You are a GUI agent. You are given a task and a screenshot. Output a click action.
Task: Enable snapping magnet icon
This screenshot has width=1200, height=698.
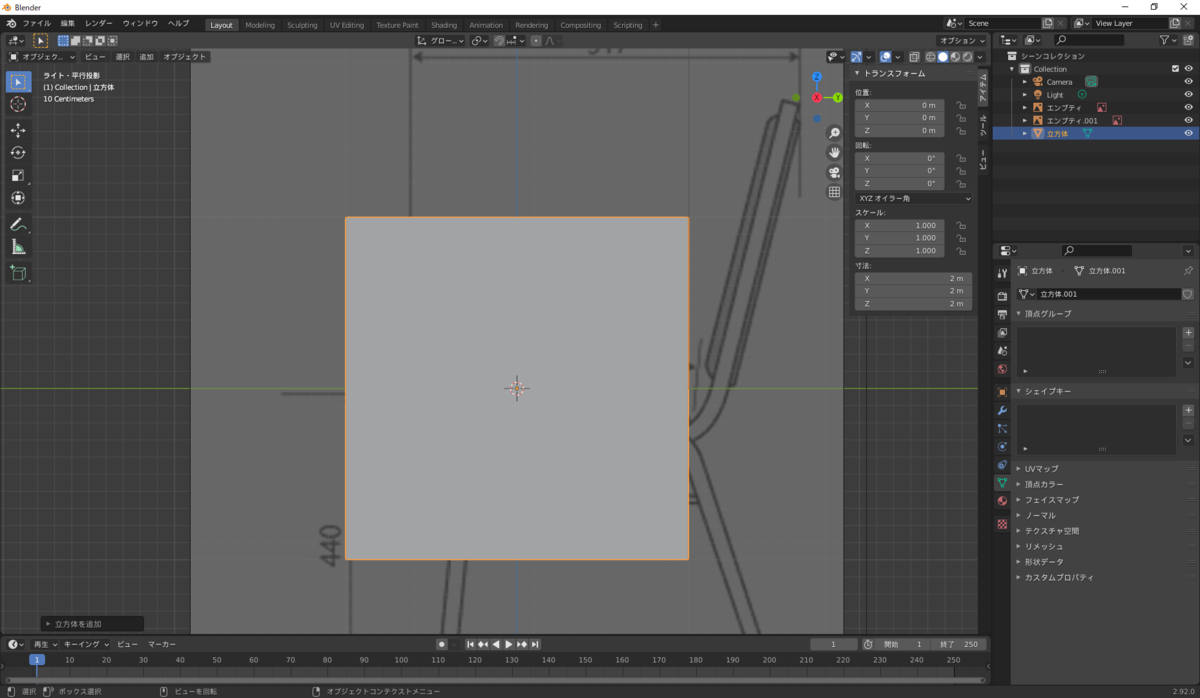[500, 41]
